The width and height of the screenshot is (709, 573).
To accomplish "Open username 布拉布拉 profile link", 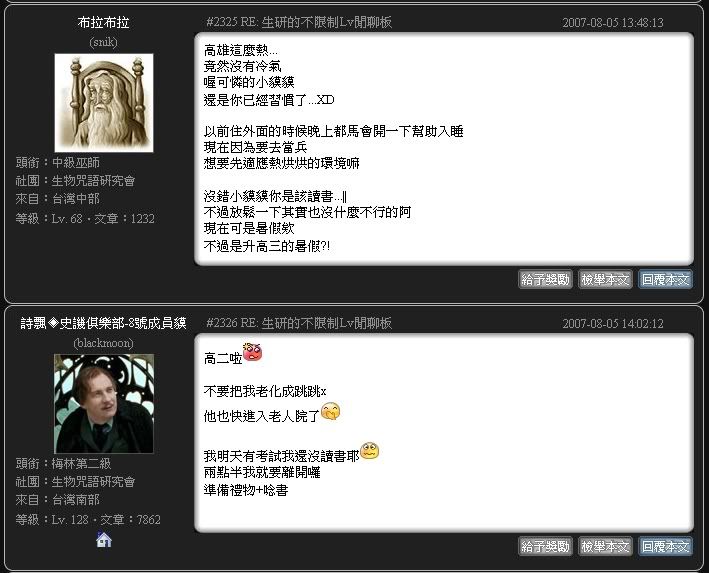I will (x=104, y=22).
